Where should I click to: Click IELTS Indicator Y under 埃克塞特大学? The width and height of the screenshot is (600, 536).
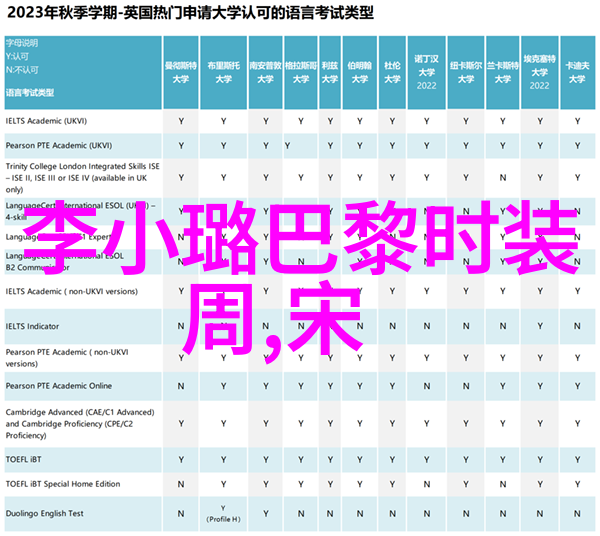(540, 326)
